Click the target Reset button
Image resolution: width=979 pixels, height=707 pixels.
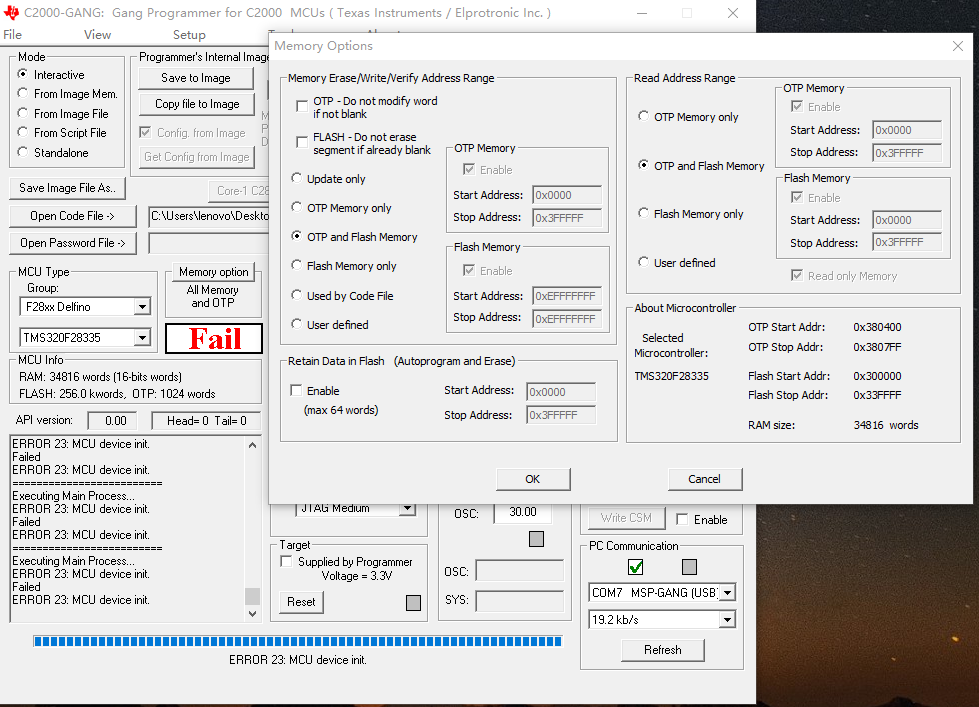point(301,602)
